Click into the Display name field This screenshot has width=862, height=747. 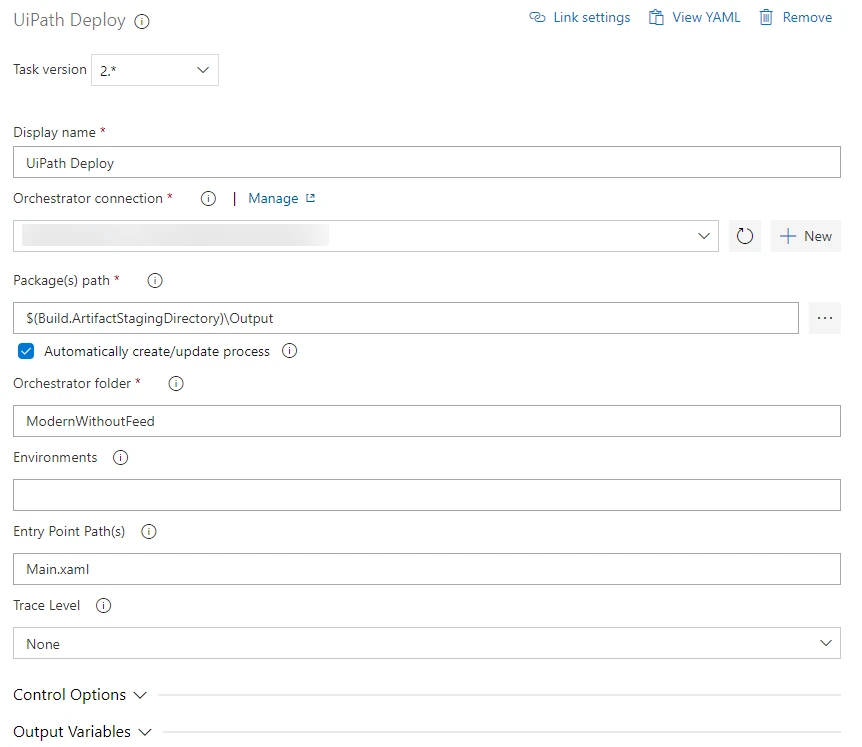(x=427, y=162)
